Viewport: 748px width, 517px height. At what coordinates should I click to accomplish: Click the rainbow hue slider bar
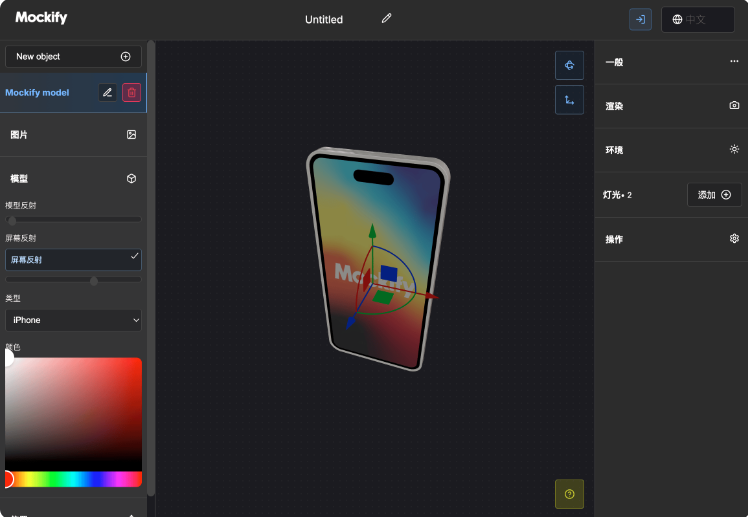[x=73, y=479]
